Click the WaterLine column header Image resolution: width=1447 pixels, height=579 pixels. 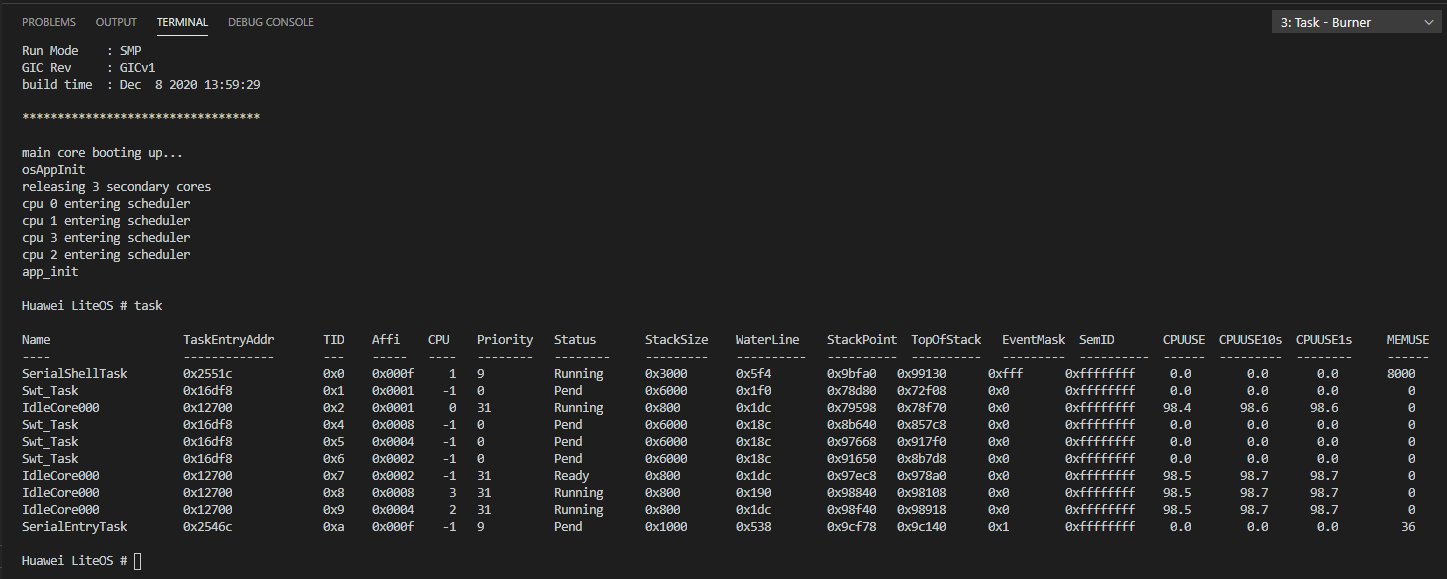(767, 340)
